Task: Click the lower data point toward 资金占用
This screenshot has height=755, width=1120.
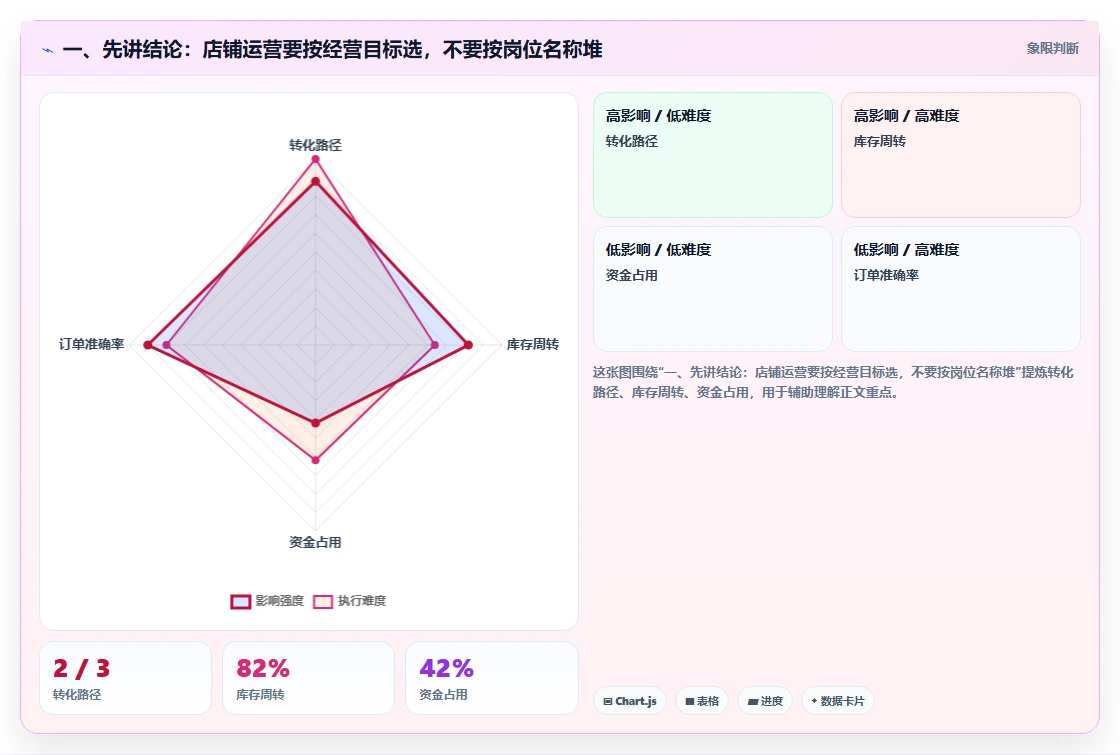Action: (x=315, y=460)
